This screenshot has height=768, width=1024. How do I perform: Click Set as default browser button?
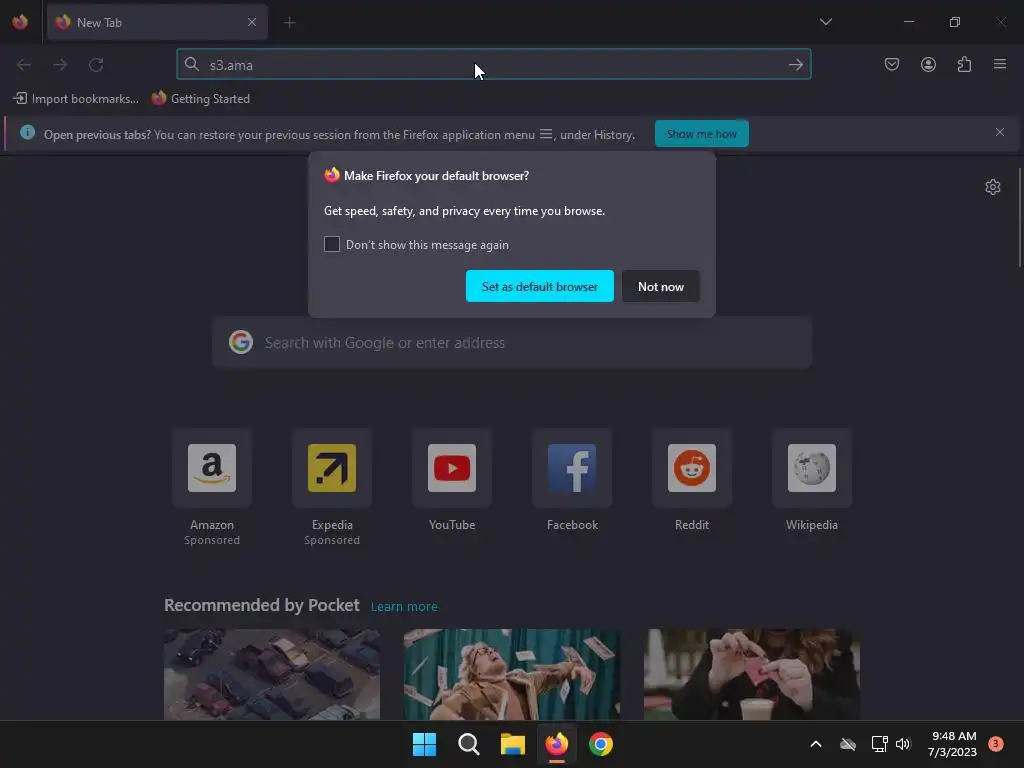tap(539, 286)
